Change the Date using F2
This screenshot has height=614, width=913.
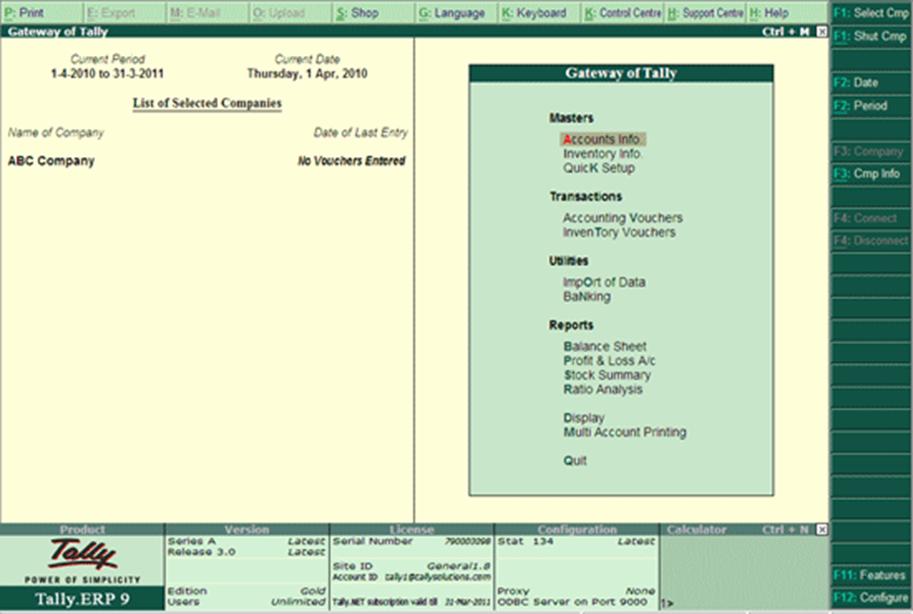[x=866, y=82]
